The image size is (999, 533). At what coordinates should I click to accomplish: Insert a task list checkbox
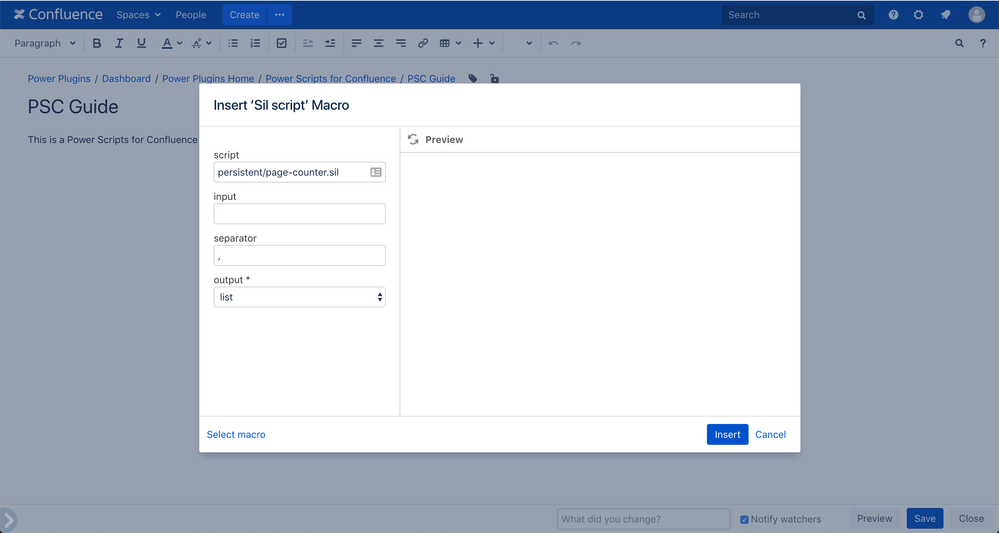pyautogui.click(x=282, y=43)
